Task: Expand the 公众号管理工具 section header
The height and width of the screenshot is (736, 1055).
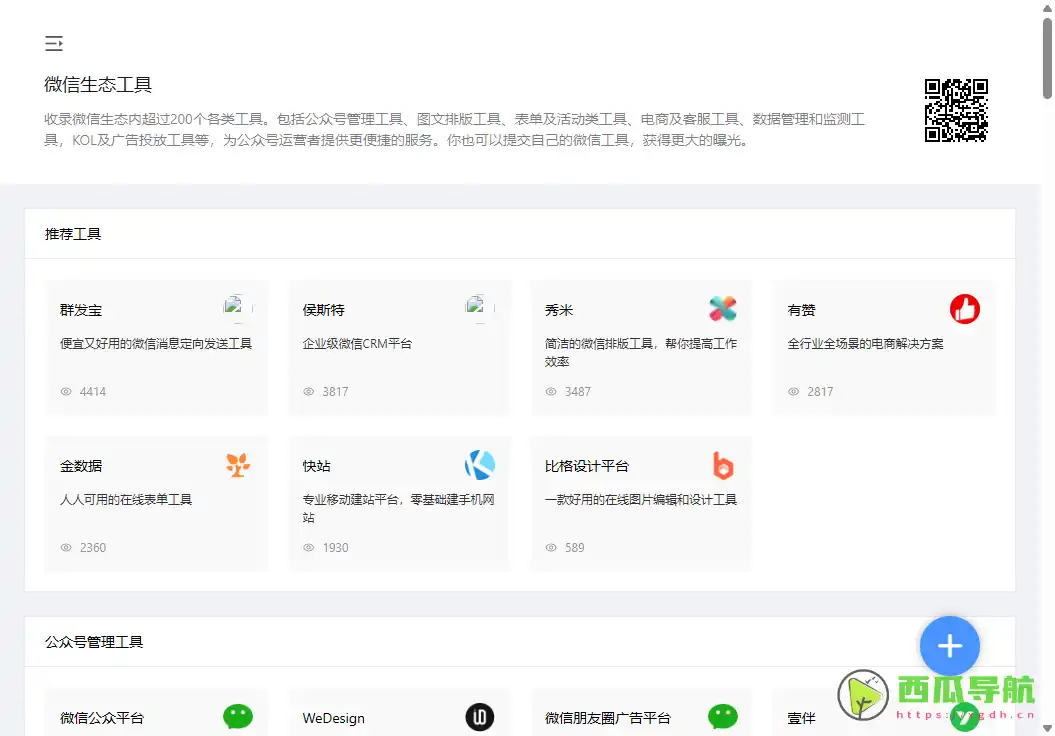Action: (93, 642)
